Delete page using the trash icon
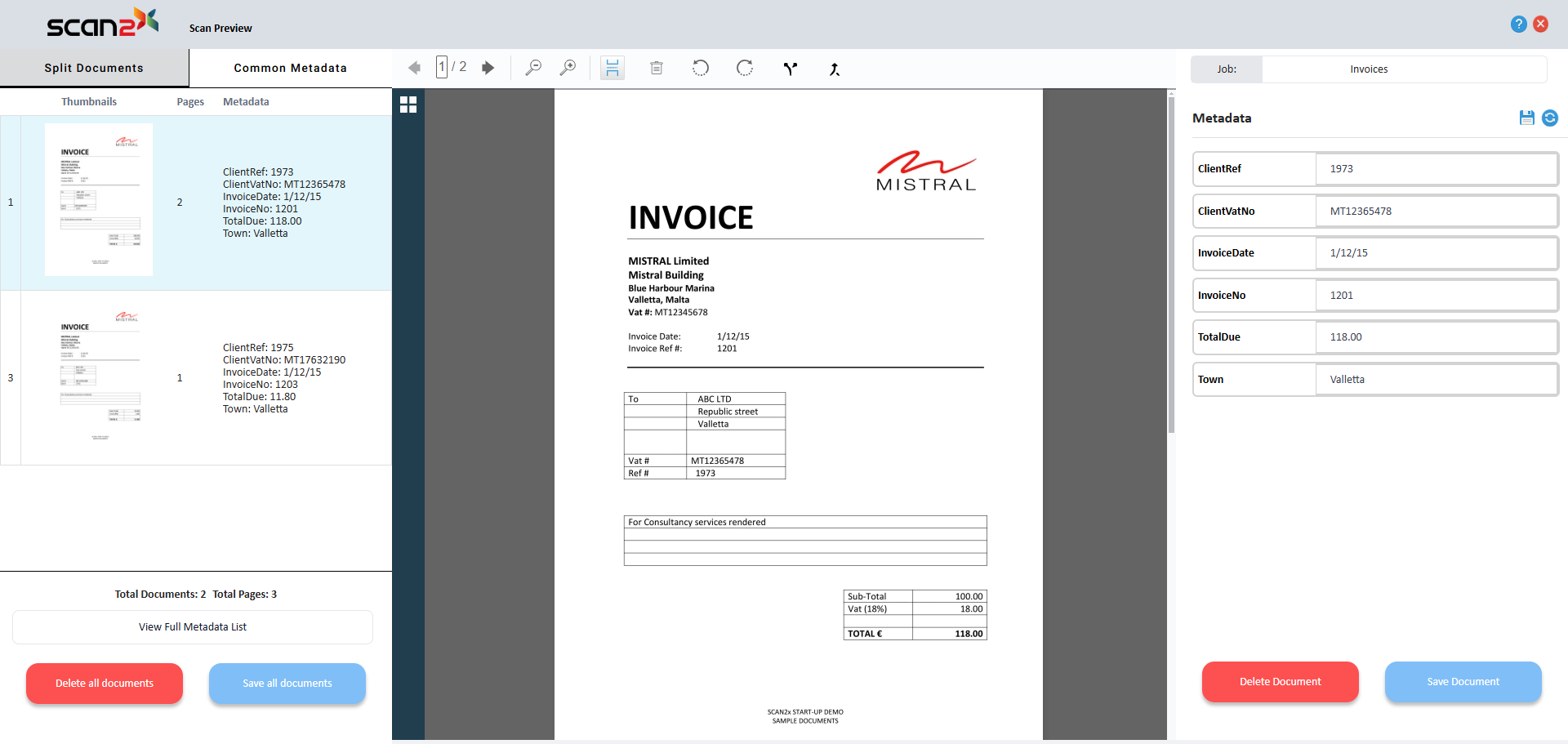The width and height of the screenshot is (1568, 744). [656, 68]
